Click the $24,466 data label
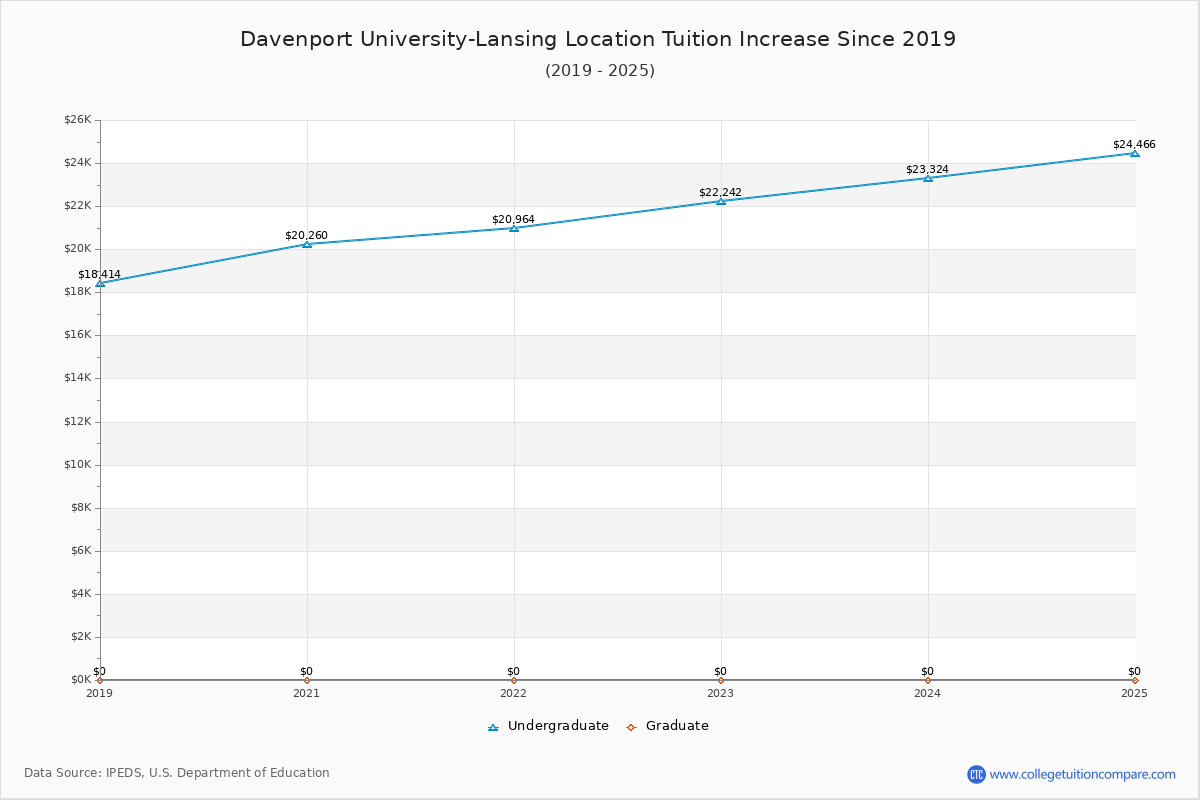Screen dimensions: 1200x800 1134,144
